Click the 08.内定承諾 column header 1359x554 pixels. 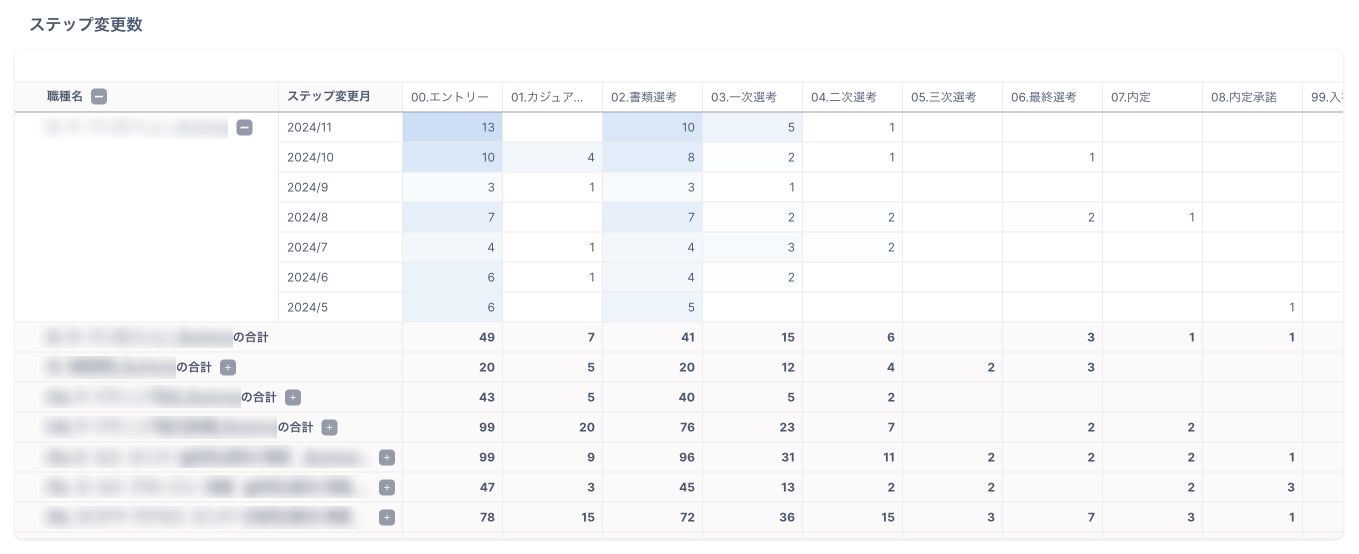1244,97
